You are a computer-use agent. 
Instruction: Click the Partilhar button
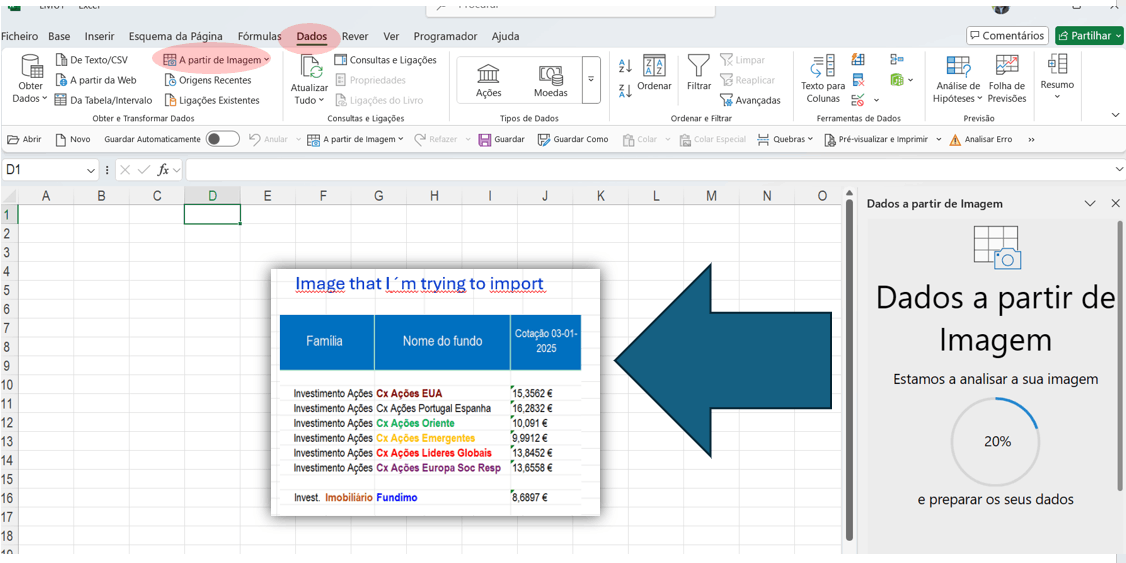[x=1087, y=35]
